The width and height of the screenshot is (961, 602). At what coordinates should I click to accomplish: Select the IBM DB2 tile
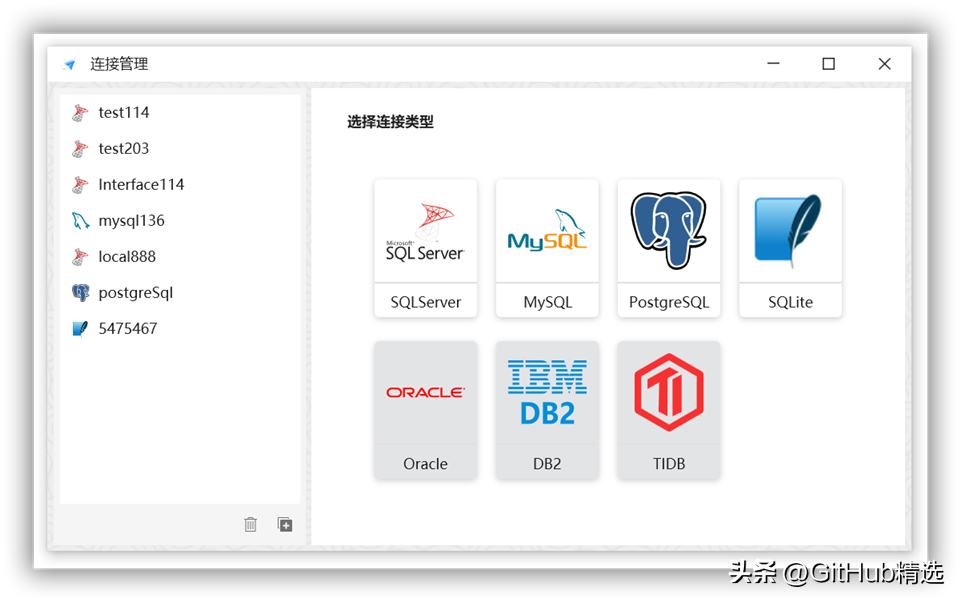547,410
